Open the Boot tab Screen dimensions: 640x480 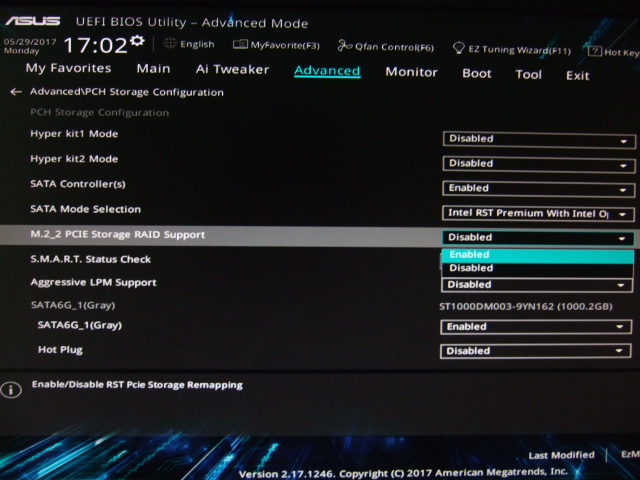click(476, 73)
